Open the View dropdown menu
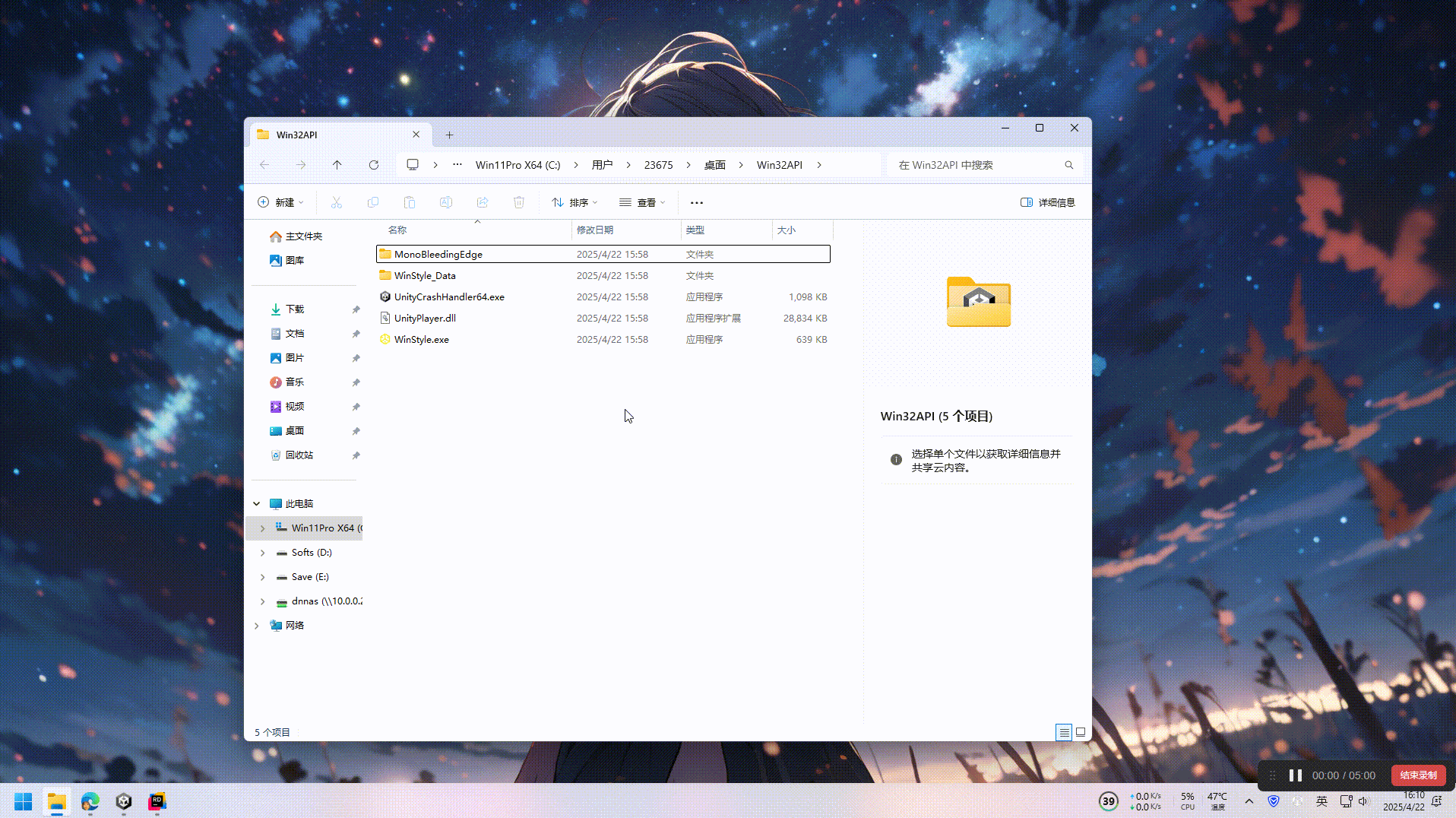Image resolution: width=1456 pixels, height=818 pixels. [x=642, y=202]
